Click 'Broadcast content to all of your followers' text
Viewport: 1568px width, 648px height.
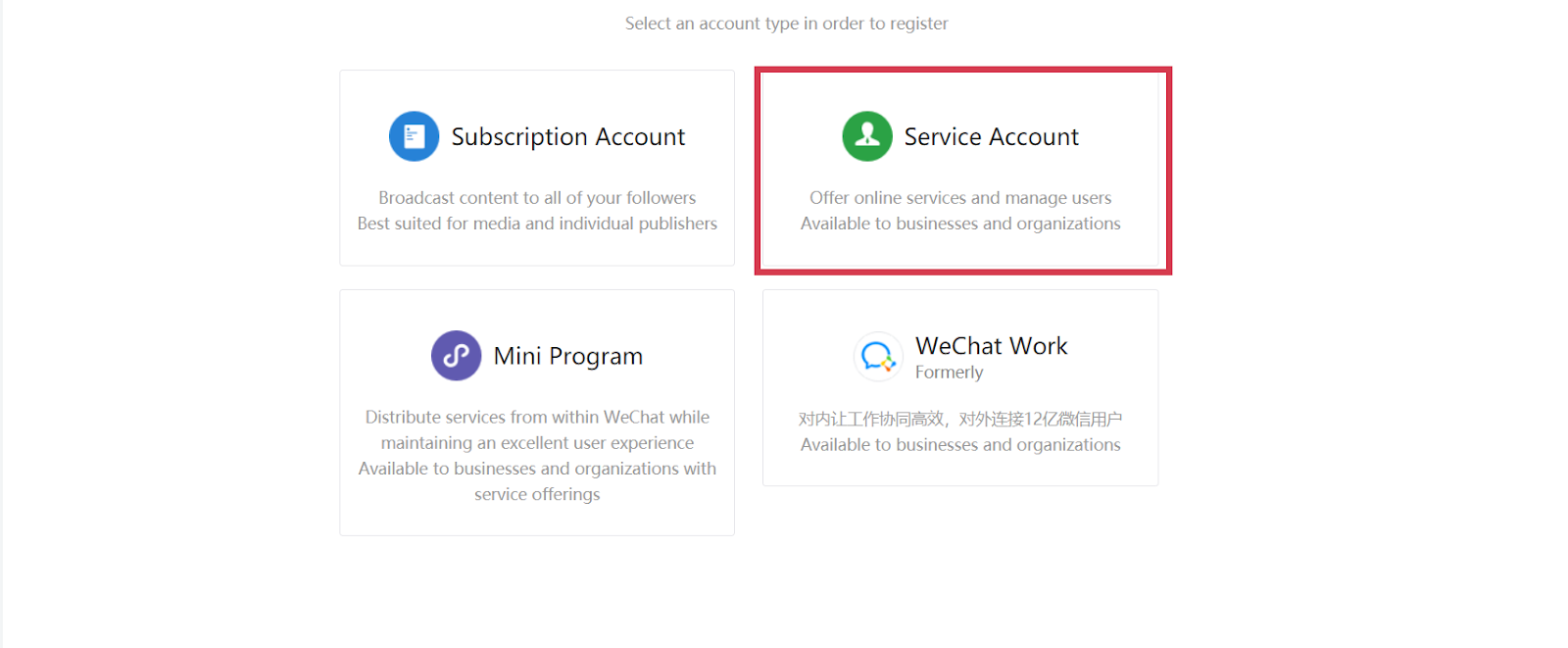tap(537, 198)
